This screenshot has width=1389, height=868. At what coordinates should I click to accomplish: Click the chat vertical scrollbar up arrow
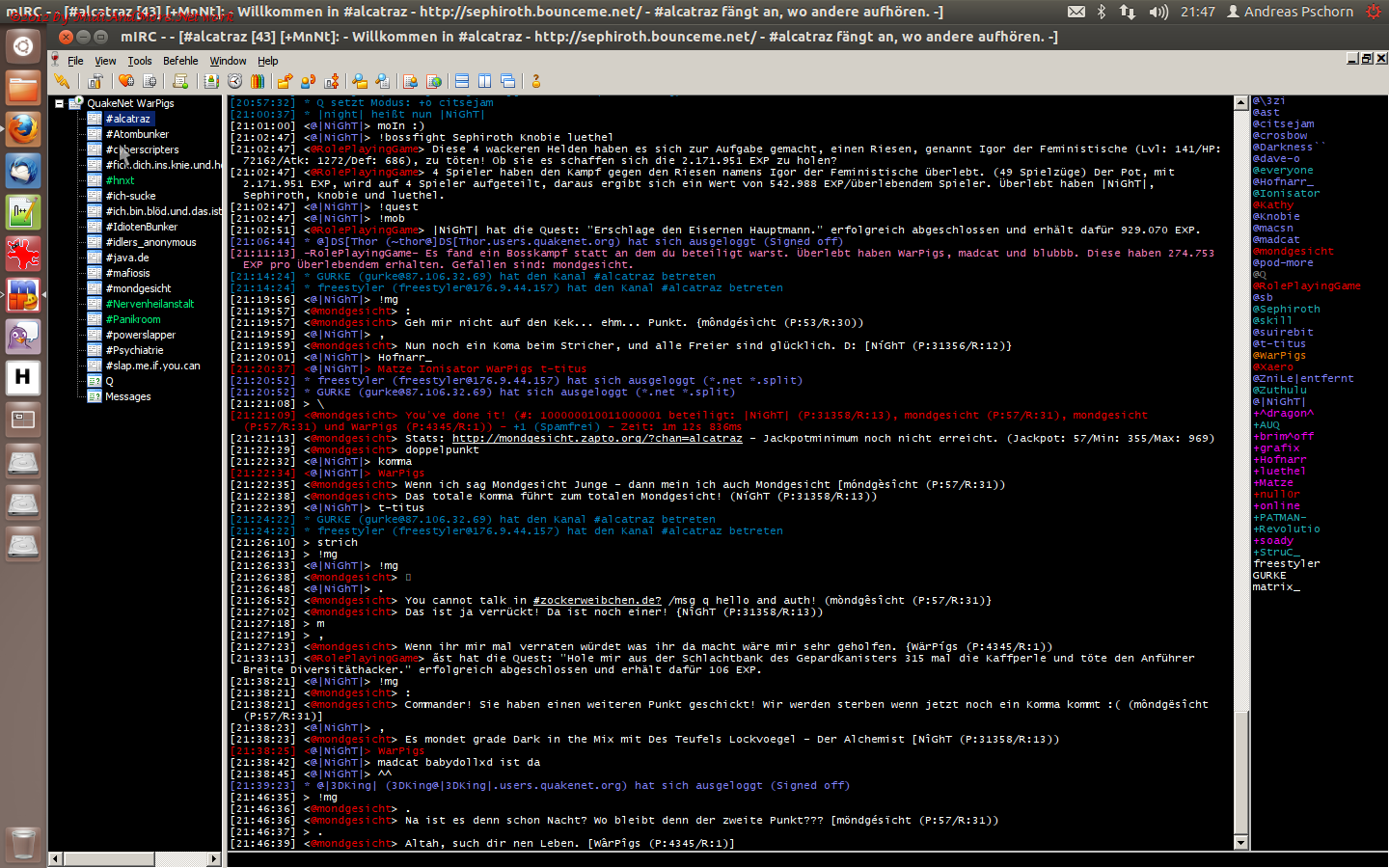coord(1240,102)
